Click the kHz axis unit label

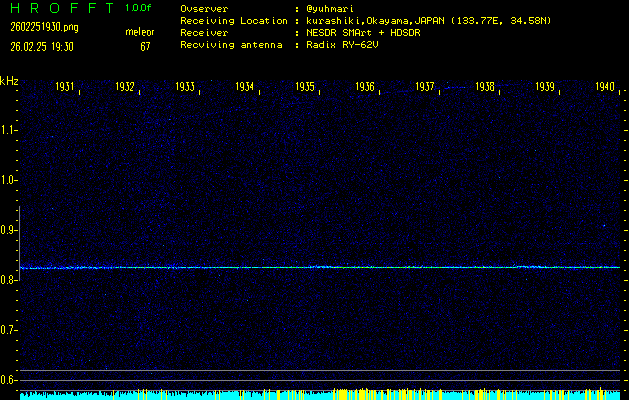point(9,80)
